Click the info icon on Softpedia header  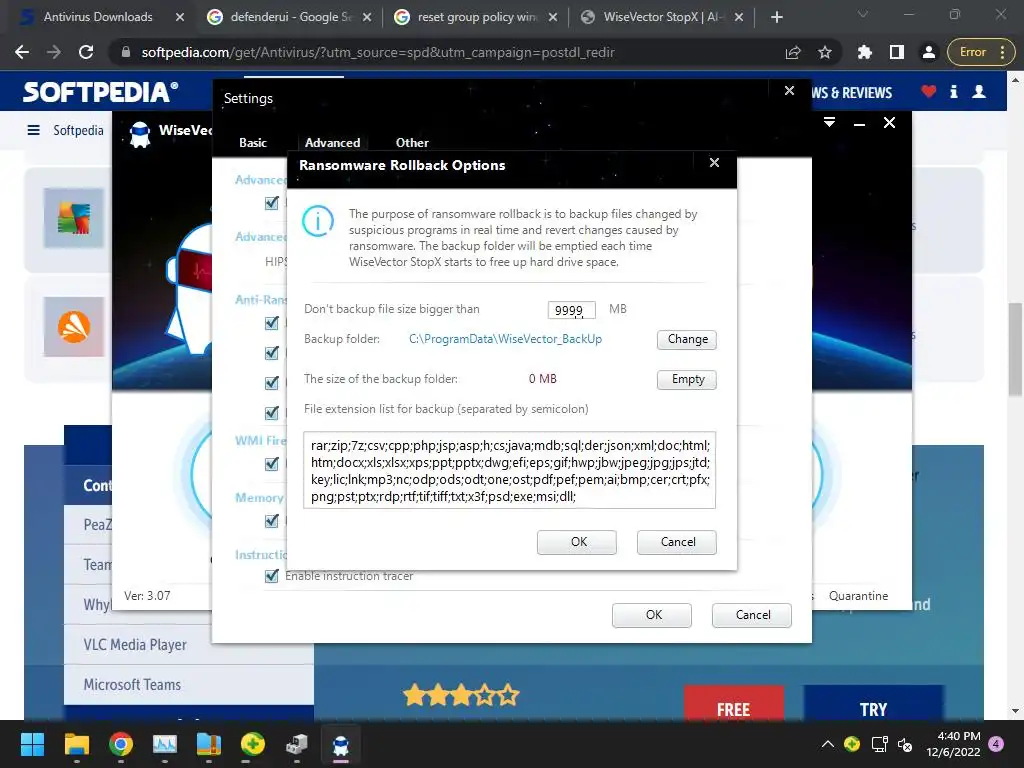pos(954,91)
